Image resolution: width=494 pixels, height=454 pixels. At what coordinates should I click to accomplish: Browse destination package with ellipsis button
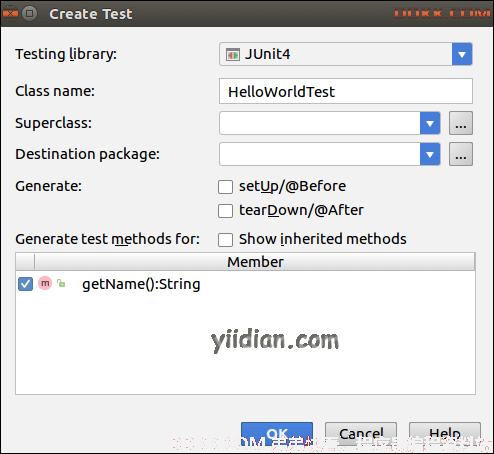(461, 154)
